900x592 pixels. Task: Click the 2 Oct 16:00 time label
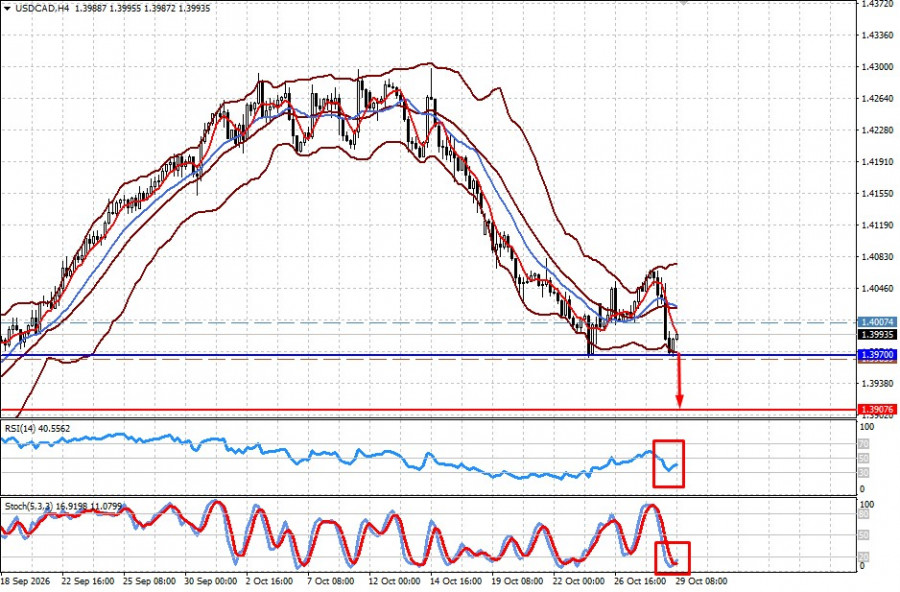[269, 581]
